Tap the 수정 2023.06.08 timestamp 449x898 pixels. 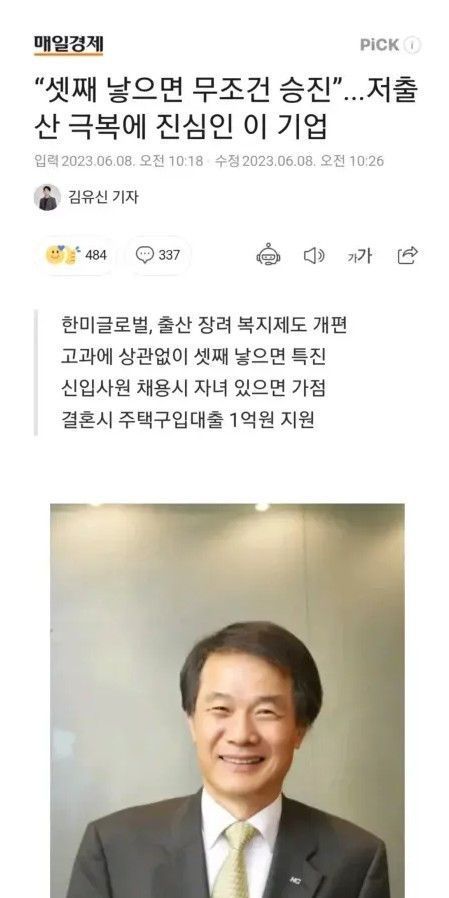(299, 161)
